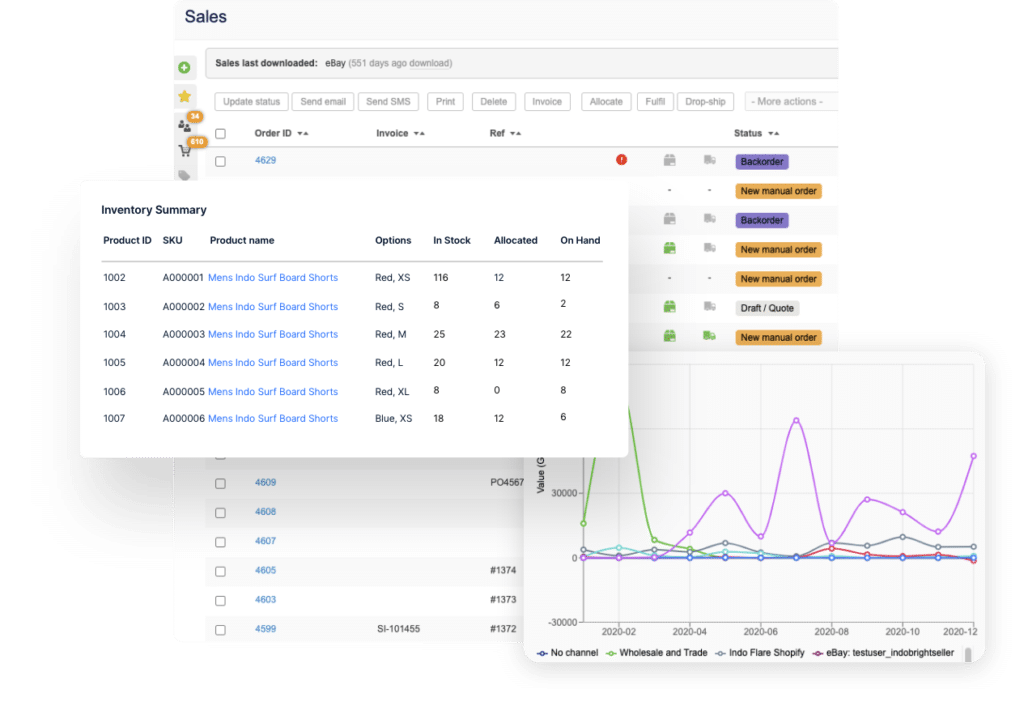The image size is (1024, 706).
Task: Select the checkbox beside order 4605
Action: (220, 571)
